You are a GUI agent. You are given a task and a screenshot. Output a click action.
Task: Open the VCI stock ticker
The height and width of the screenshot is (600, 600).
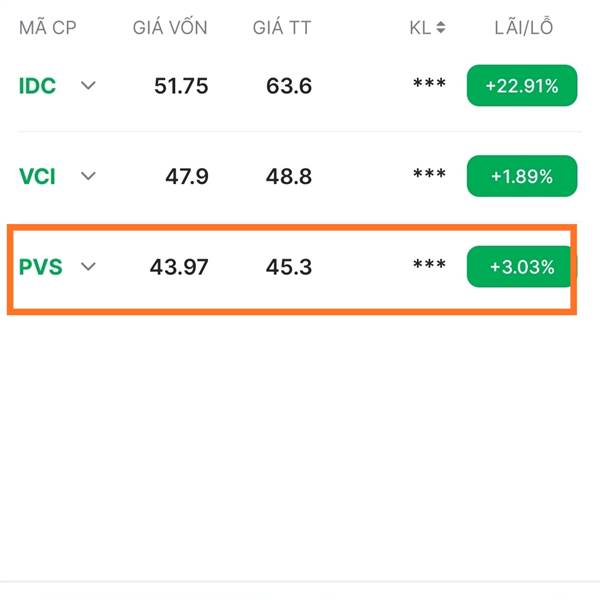click(37, 176)
